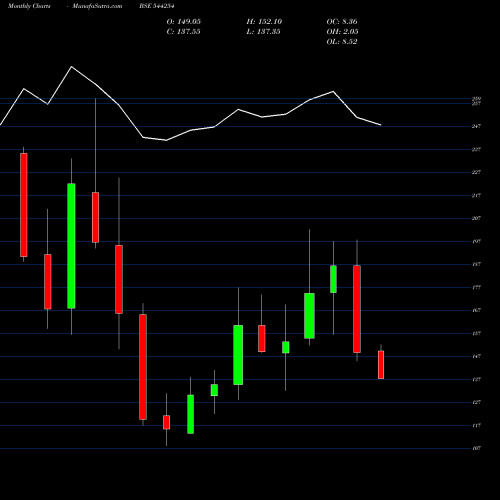Screen dimensions: 500x500
Task: Click the 117 price axis label
Action: [476, 425]
